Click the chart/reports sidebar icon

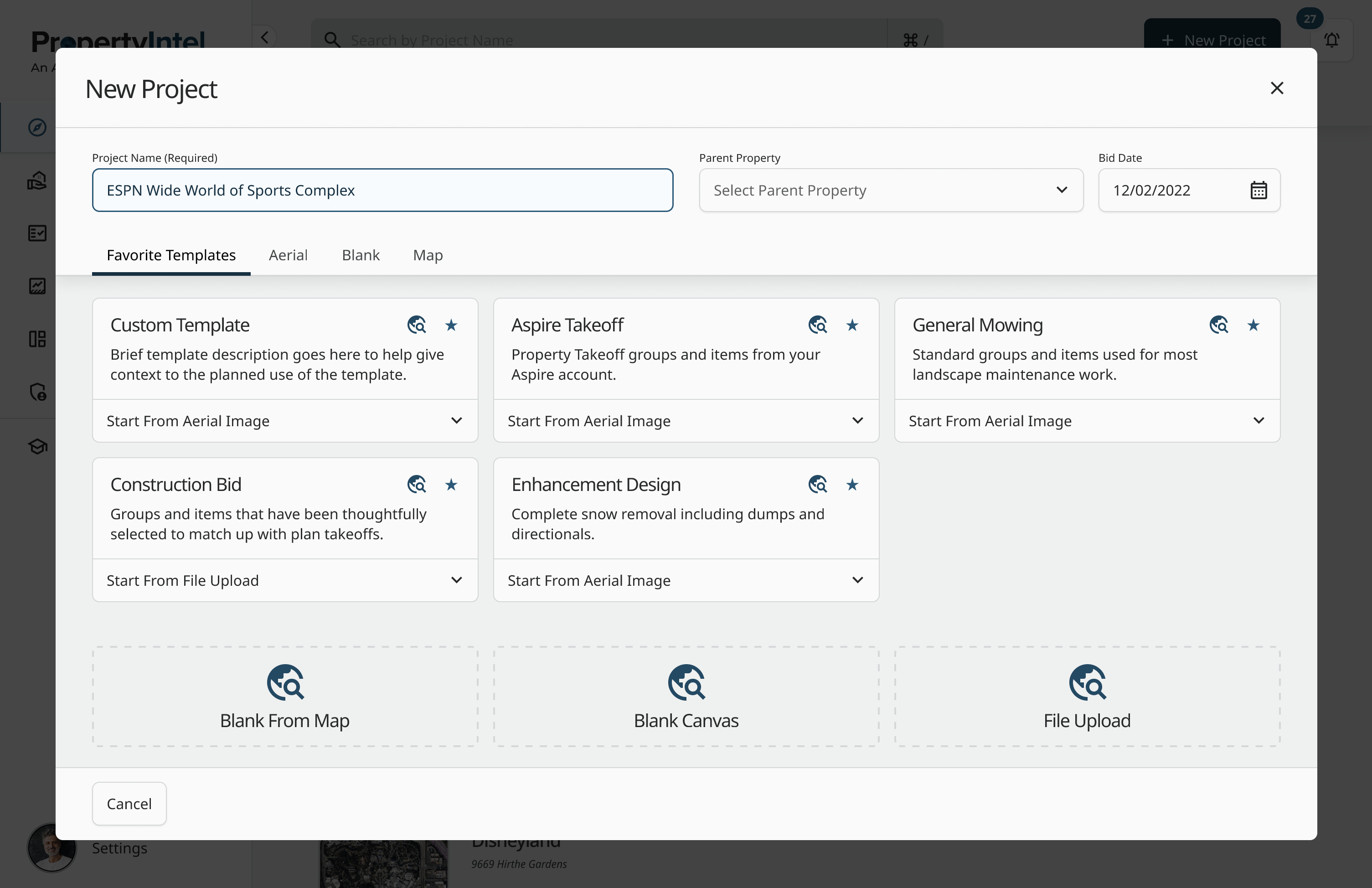pos(37,285)
